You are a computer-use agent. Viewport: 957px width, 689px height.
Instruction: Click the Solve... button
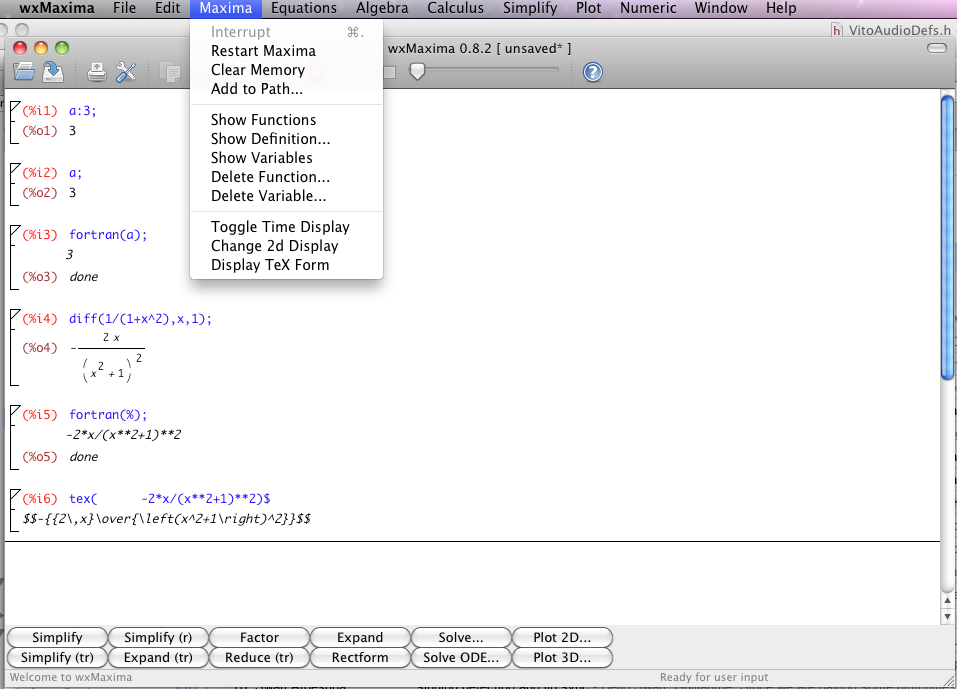[461, 637]
